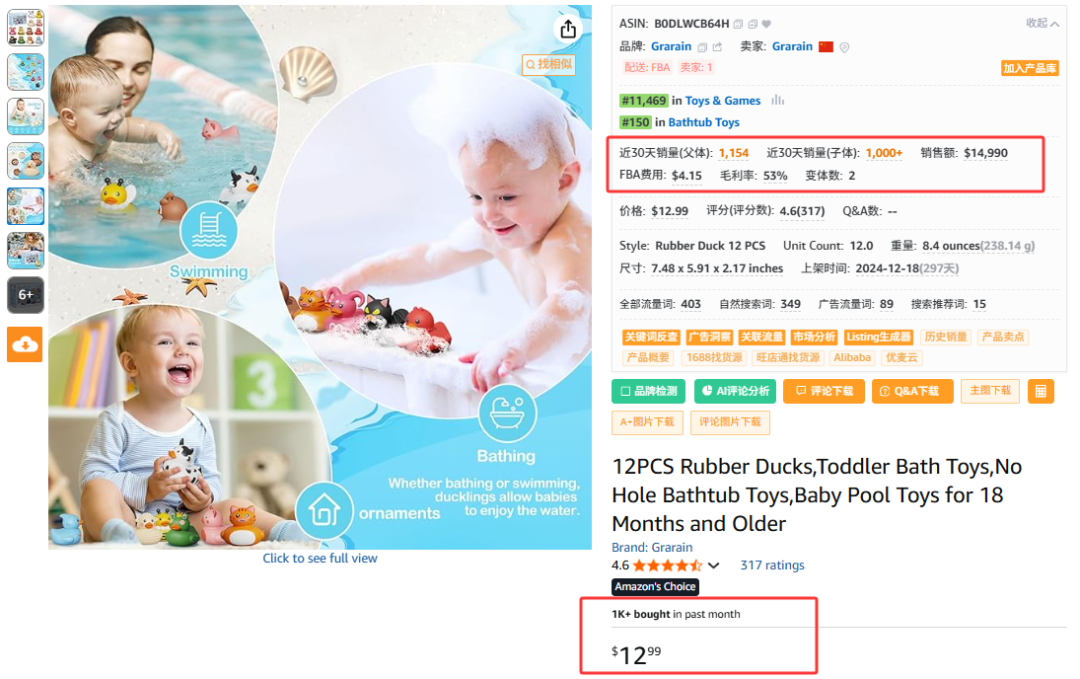The height and width of the screenshot is (679, 1080).
Task: Expand the star rating dropdown arrow
Action: pos(714,565)
